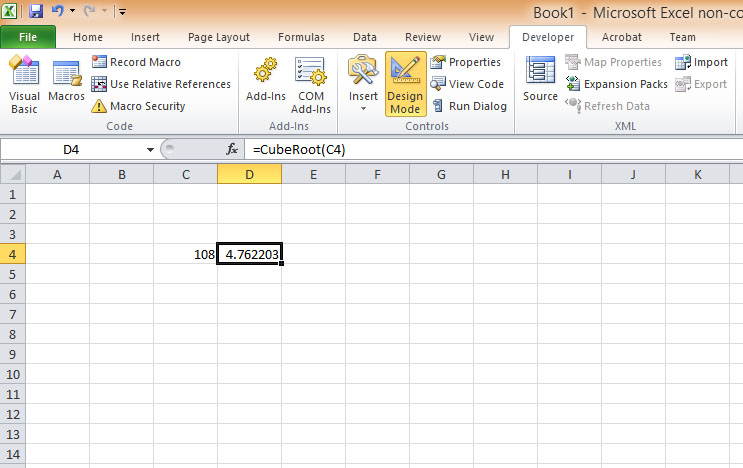Open the File tab
This screenshot has height=468, width=743.
coord(28,37)
